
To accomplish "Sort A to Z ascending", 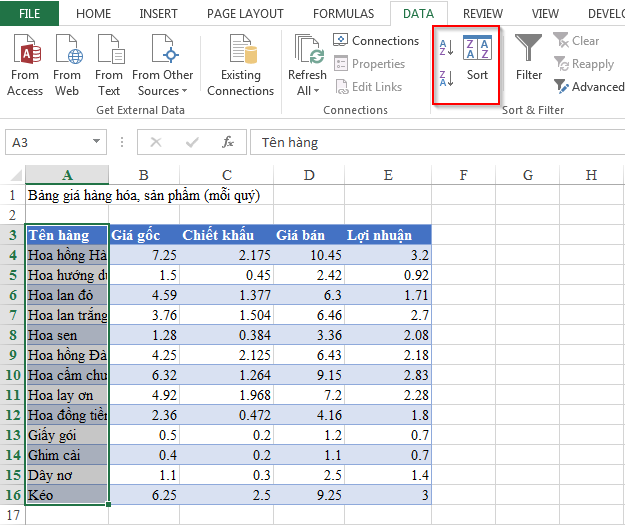I will click(446, 47).
